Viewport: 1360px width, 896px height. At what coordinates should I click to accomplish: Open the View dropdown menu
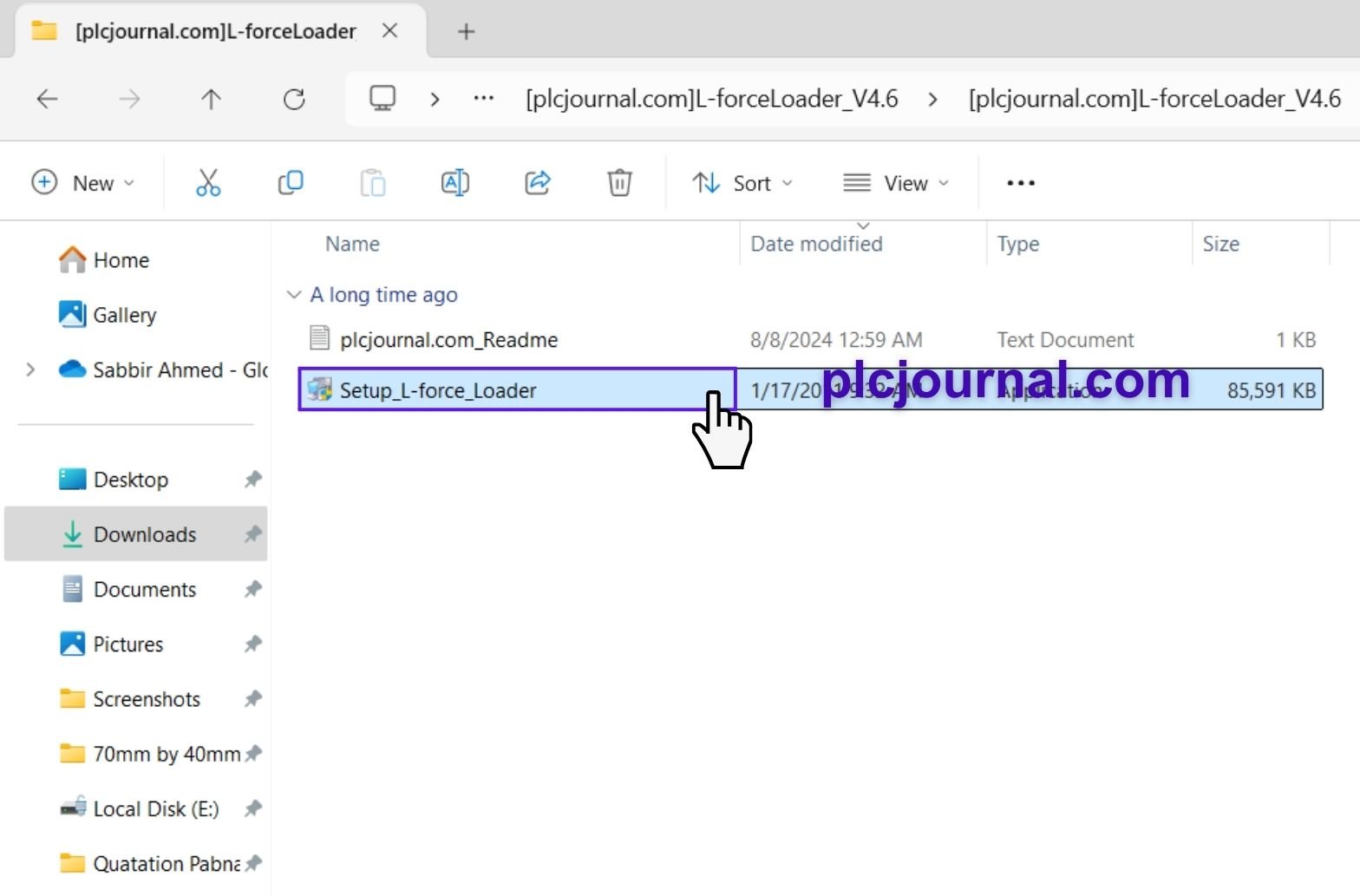point(896,183)
